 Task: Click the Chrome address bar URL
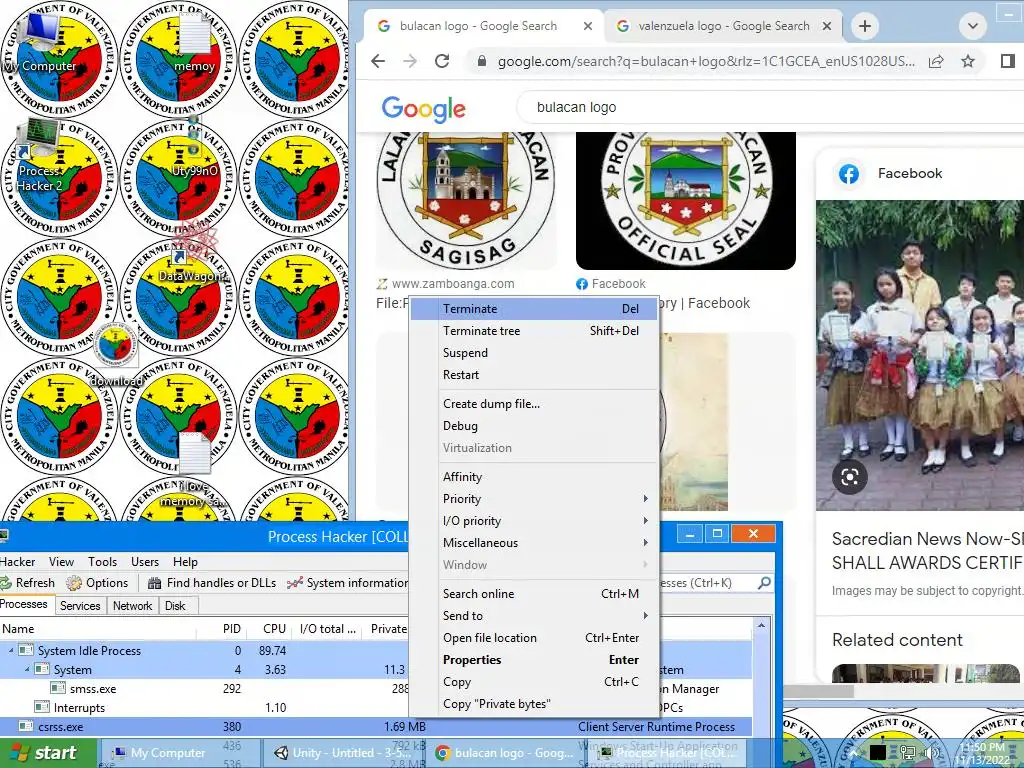[x=705, y=61]
